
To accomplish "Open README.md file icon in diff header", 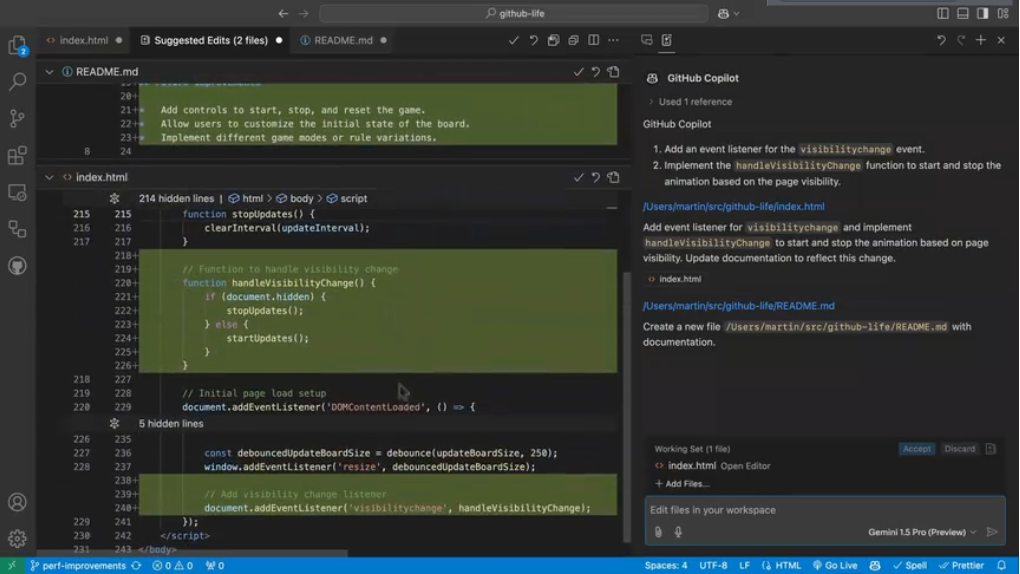I will click(x=613, y=72).
